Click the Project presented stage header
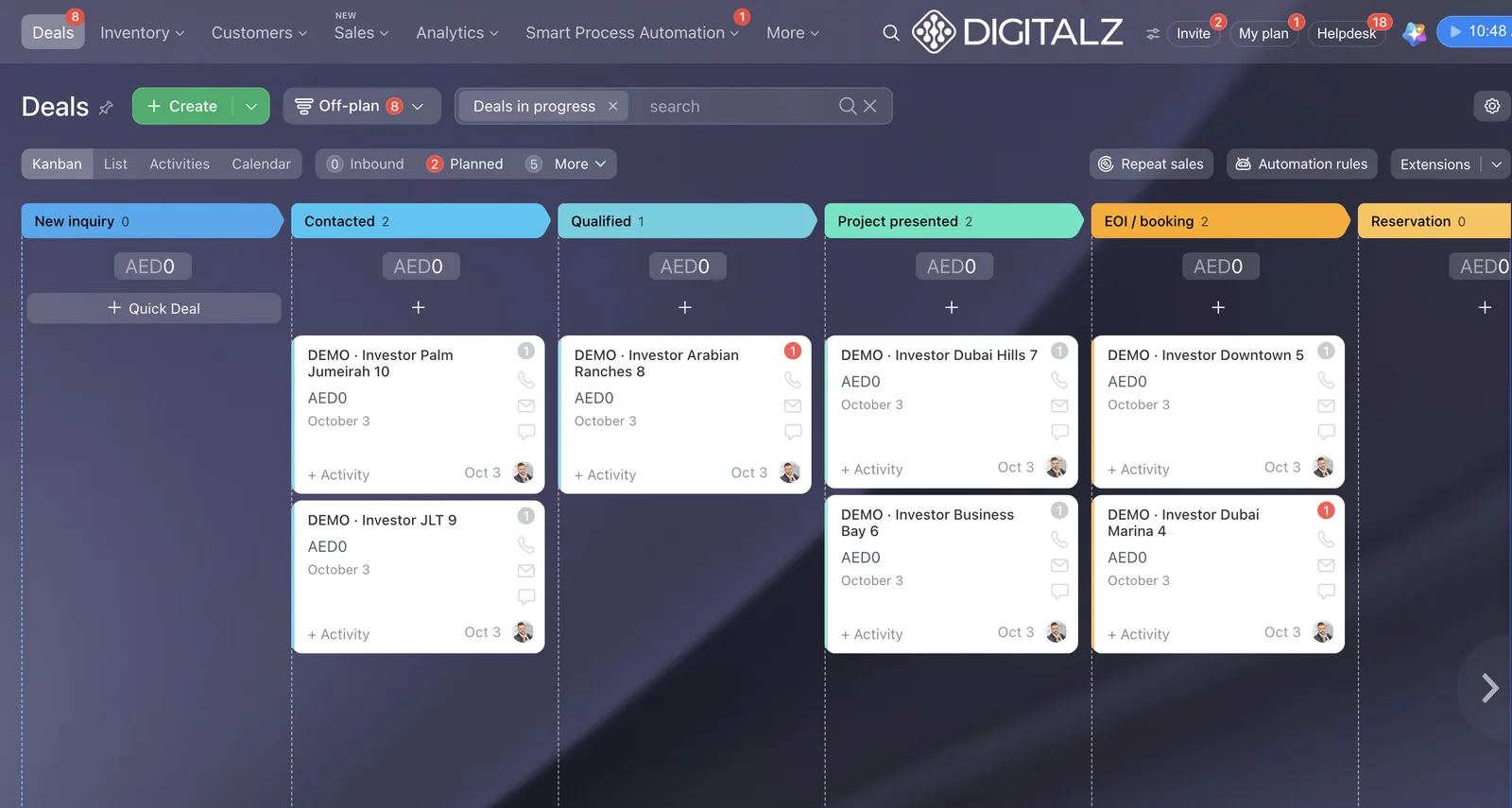Viewport: 1512px width, 808px height. click(952, 221)
